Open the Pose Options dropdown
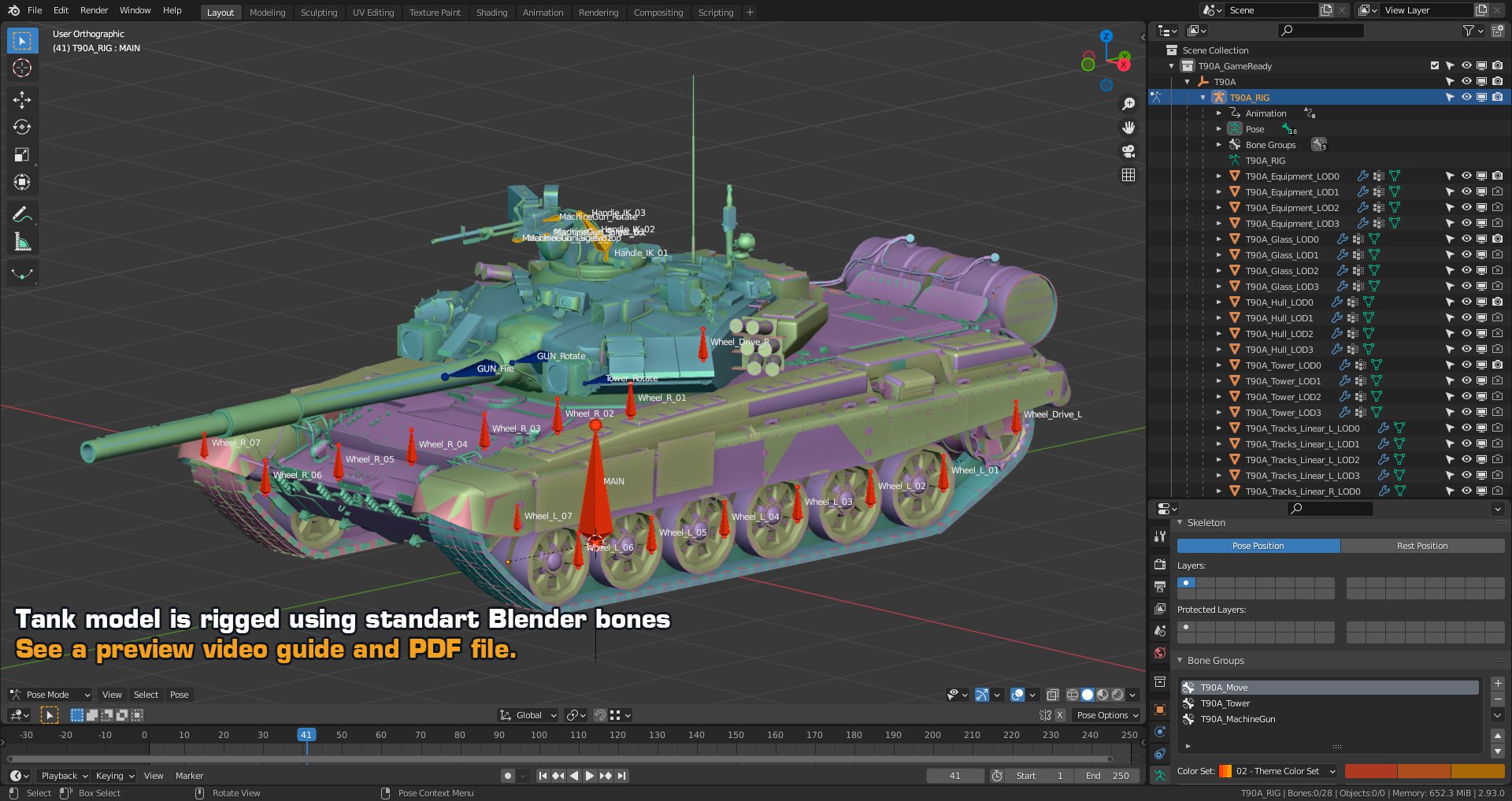This screenshot has width=1512, height=801. [x=1107, y=715]
